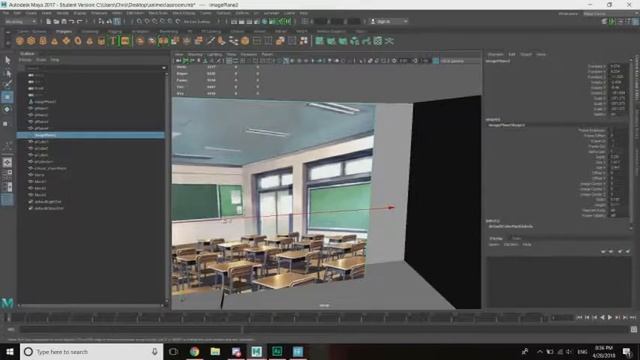Activate the highlighted Move tool
This screenshot has height=360, width=640.
(7, 97)
